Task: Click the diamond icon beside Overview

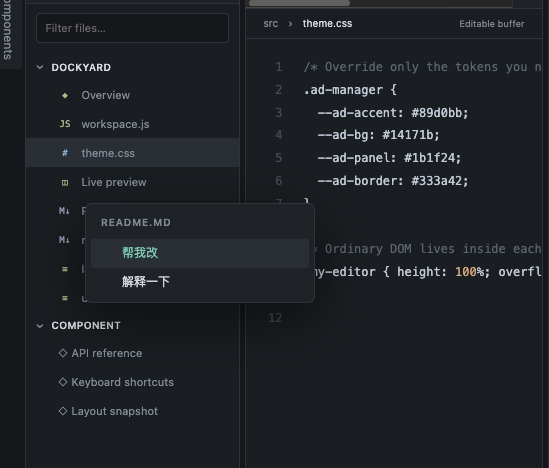Action: [65, 95]
